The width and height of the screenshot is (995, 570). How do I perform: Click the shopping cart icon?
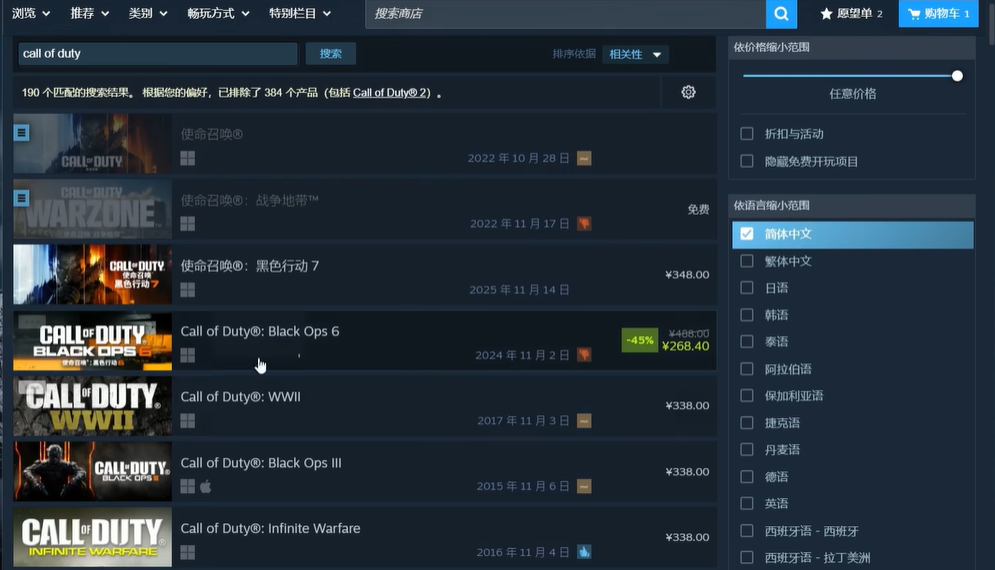point(914,14)
